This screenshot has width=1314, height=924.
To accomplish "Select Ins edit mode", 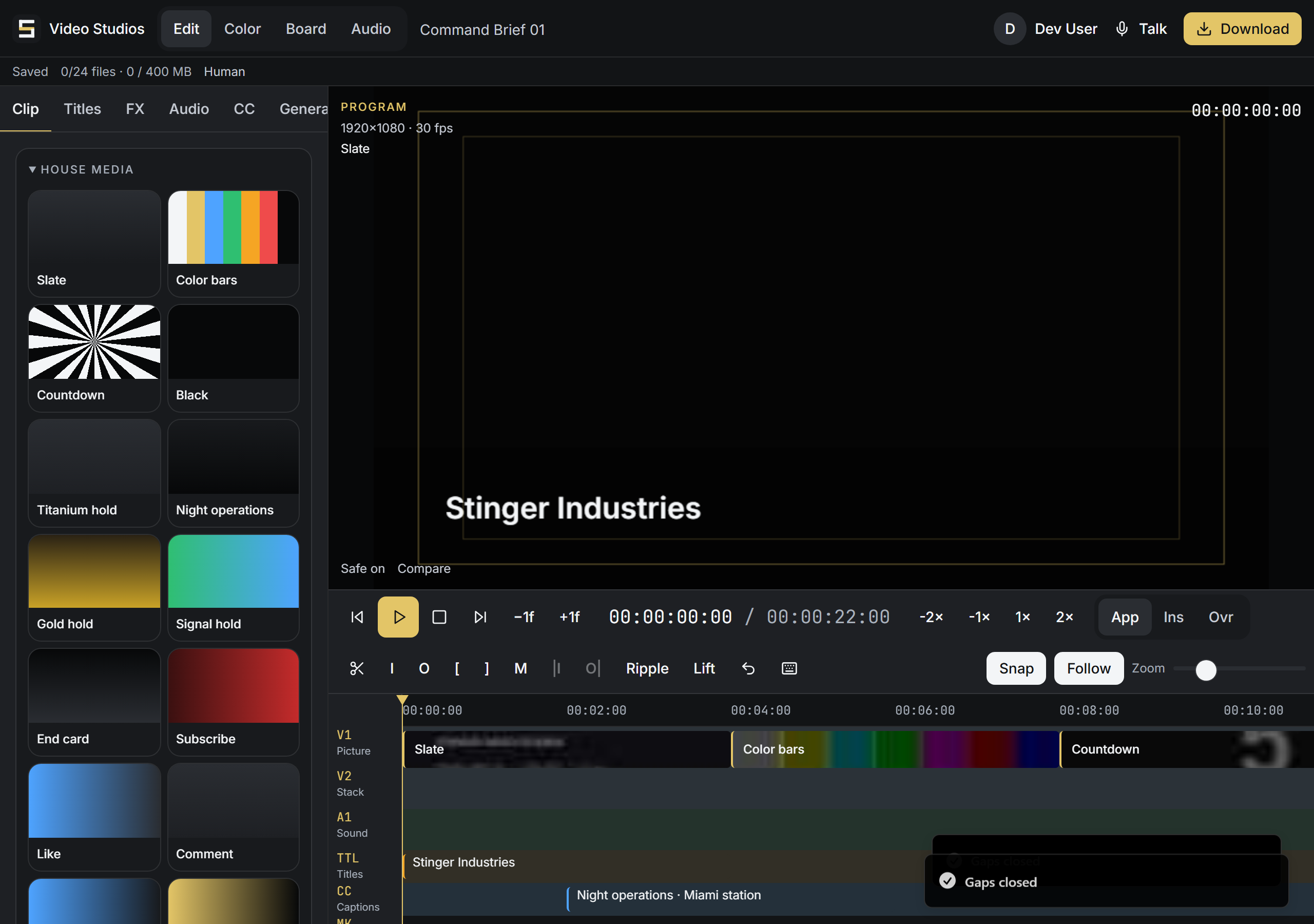I will point(1173,617).
